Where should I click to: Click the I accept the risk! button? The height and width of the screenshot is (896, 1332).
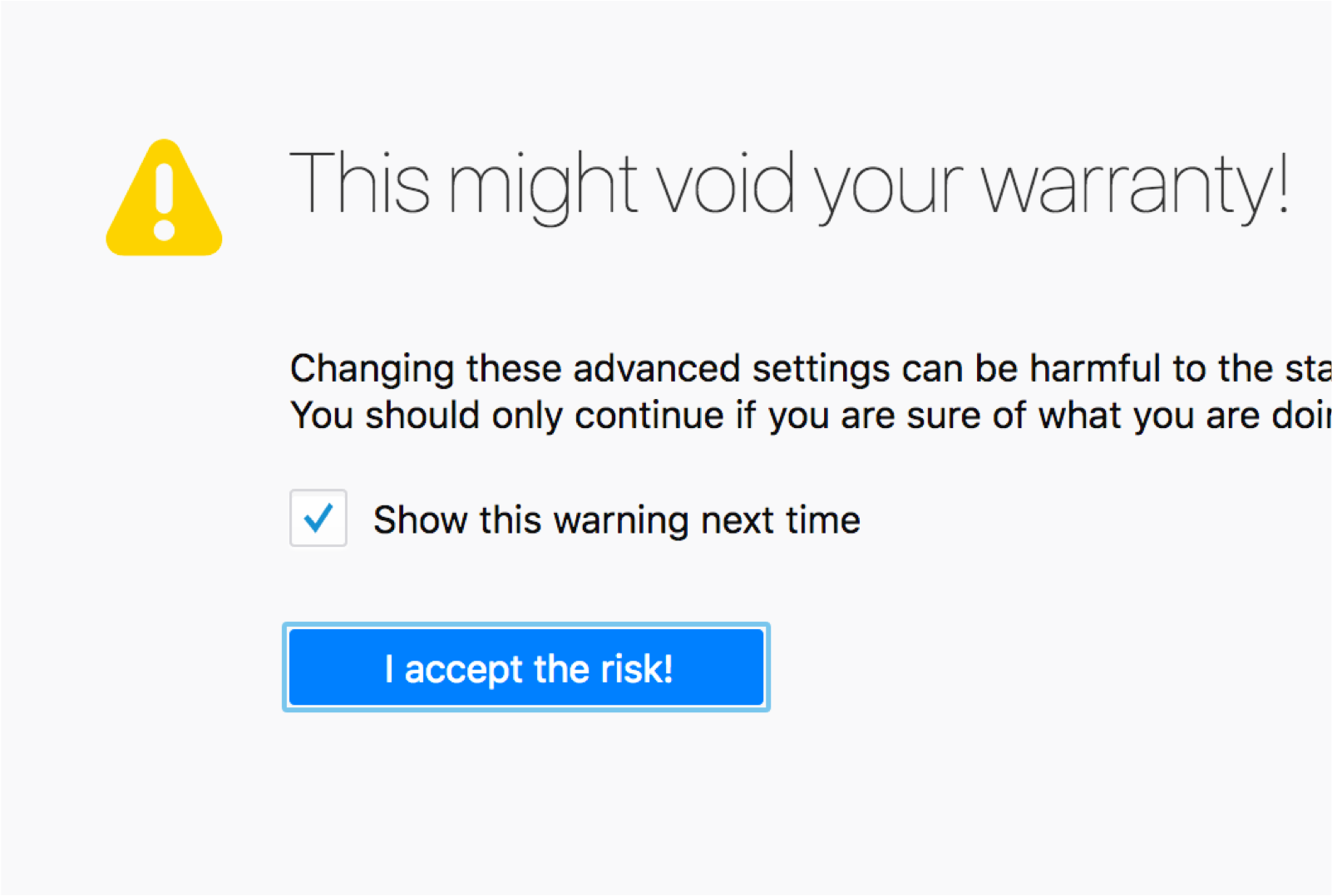[526, 667]
